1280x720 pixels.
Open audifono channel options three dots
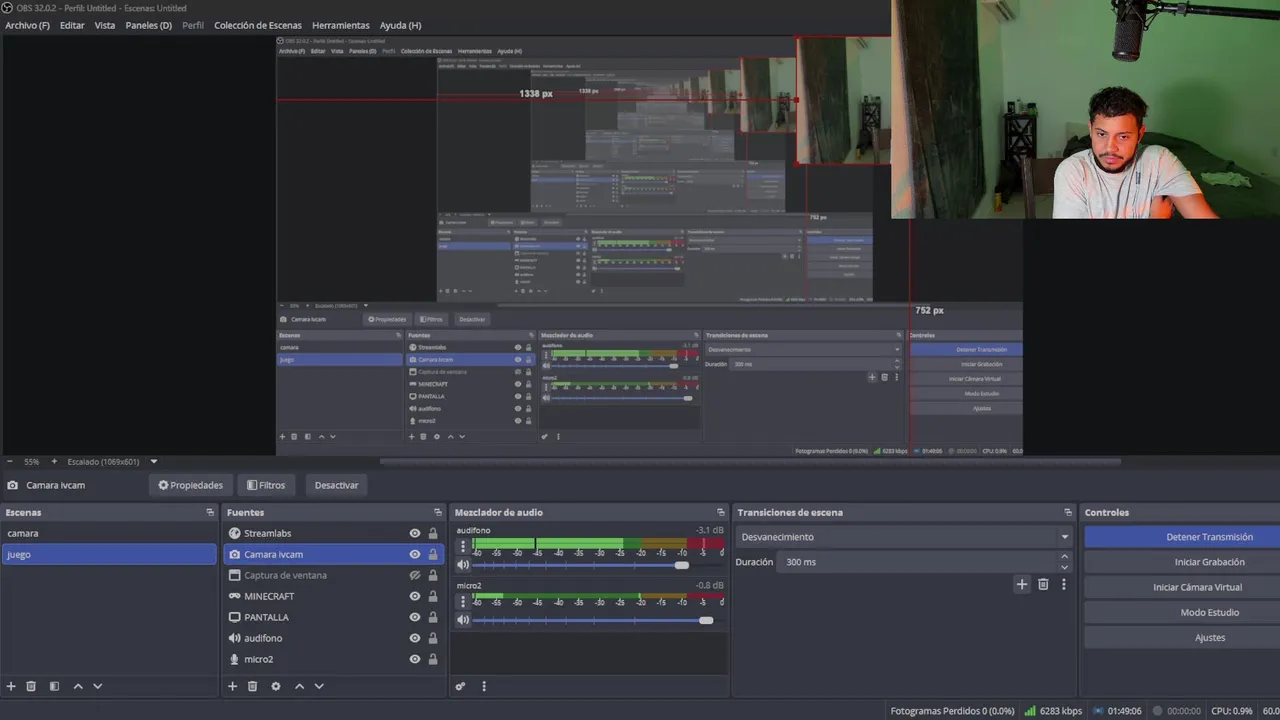click(463, 547)
